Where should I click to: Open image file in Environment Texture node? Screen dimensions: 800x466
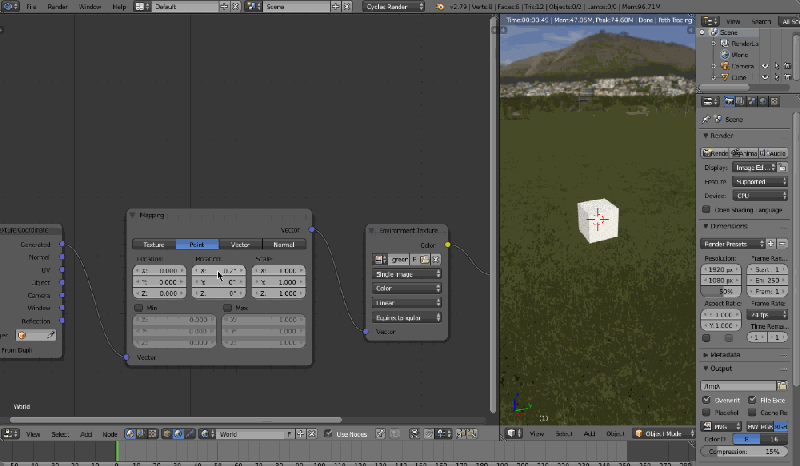click(424, 259)
